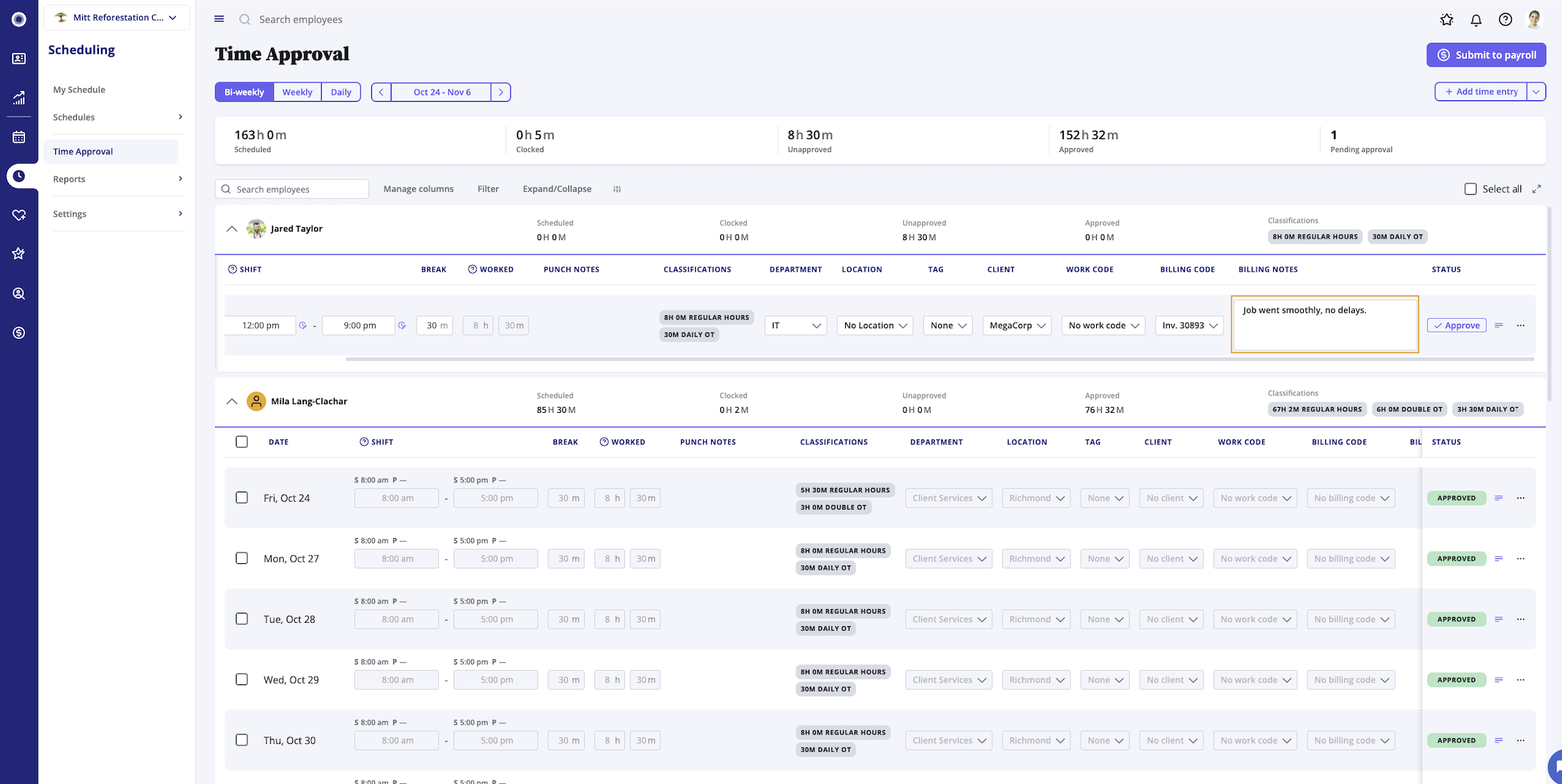This screenshot has width=1562, height=784.
Task: Toggle the hamburger sidebar menu icon
Action: tap(219, 19)
